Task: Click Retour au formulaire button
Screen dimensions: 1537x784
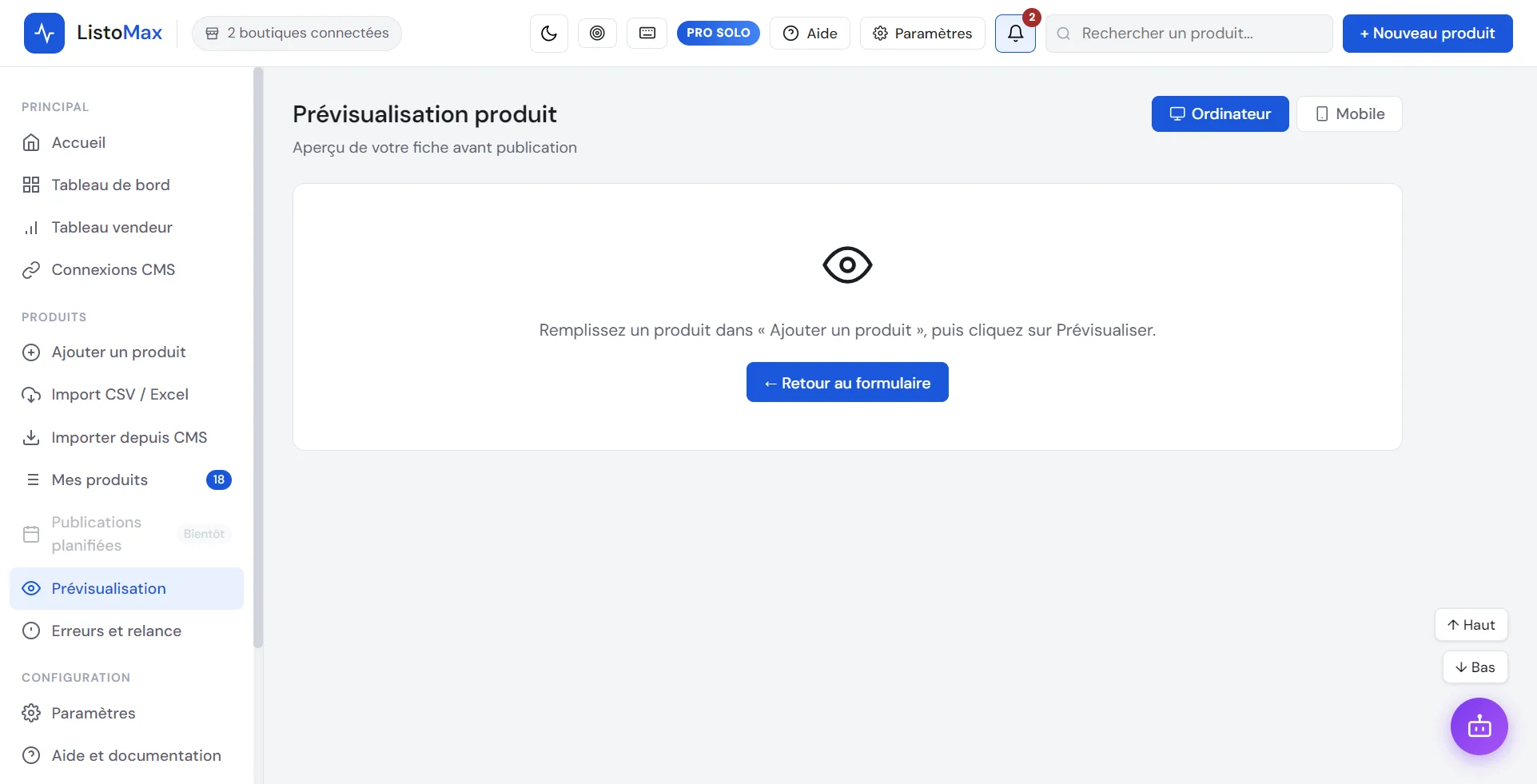Action: pos(847,382)
